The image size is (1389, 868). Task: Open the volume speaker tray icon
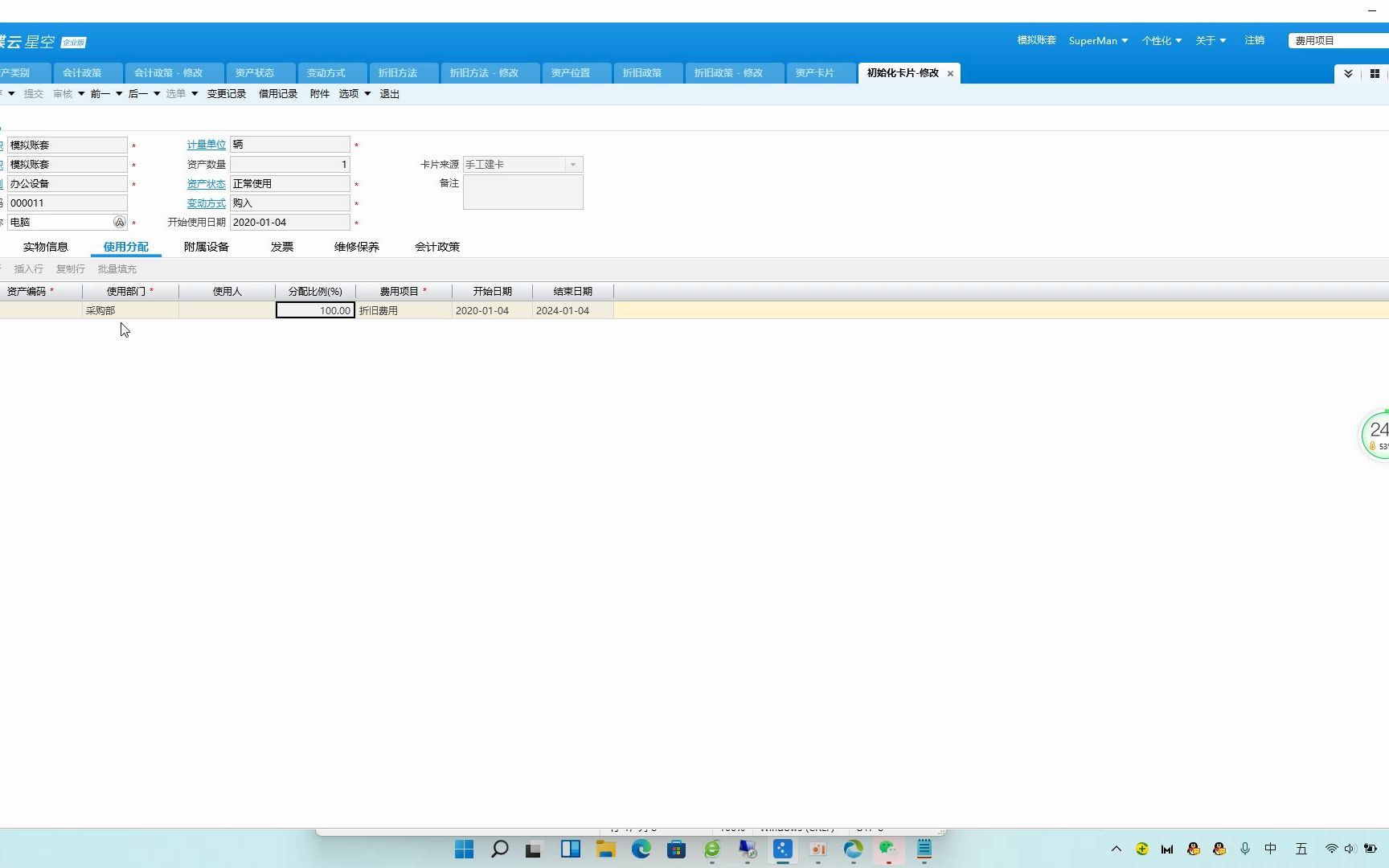[1350, 849]
